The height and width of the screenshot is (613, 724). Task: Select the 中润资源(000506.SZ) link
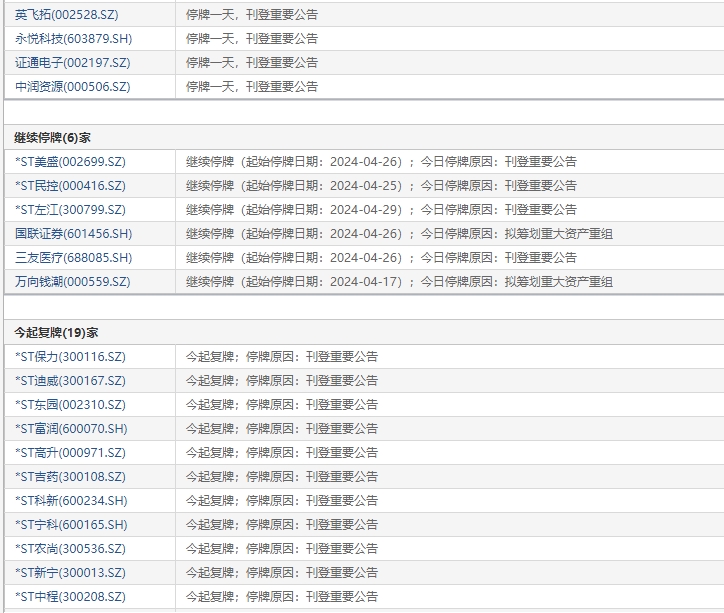coord(72,87)
